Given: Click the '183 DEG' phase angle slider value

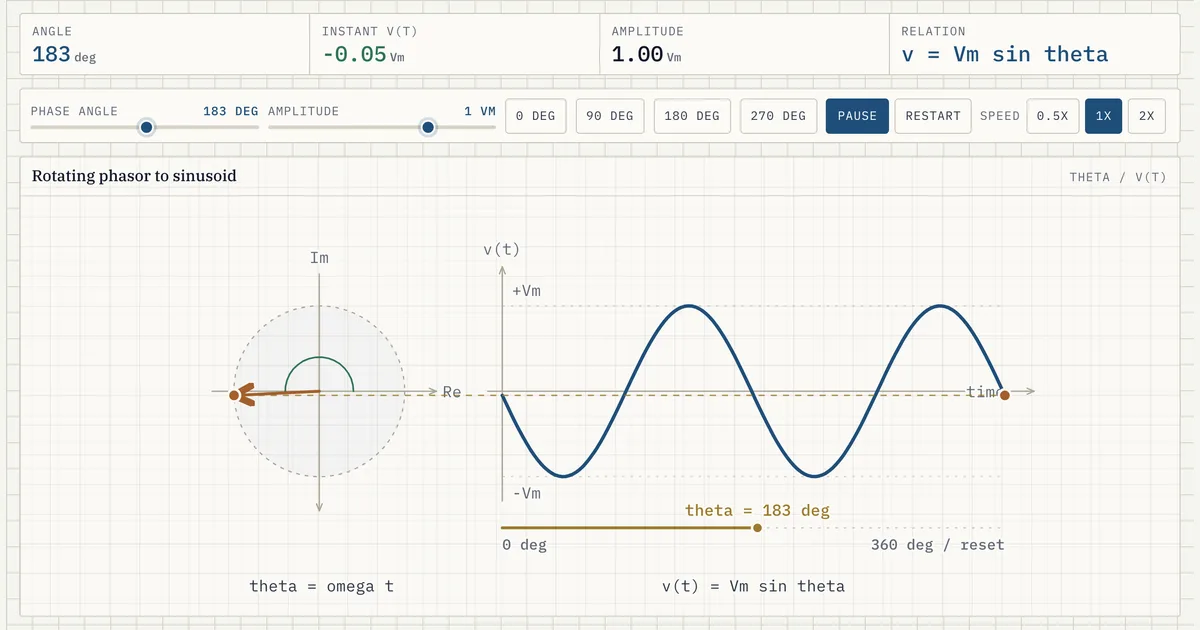Looking at the screenshot, I should (230, 111).
